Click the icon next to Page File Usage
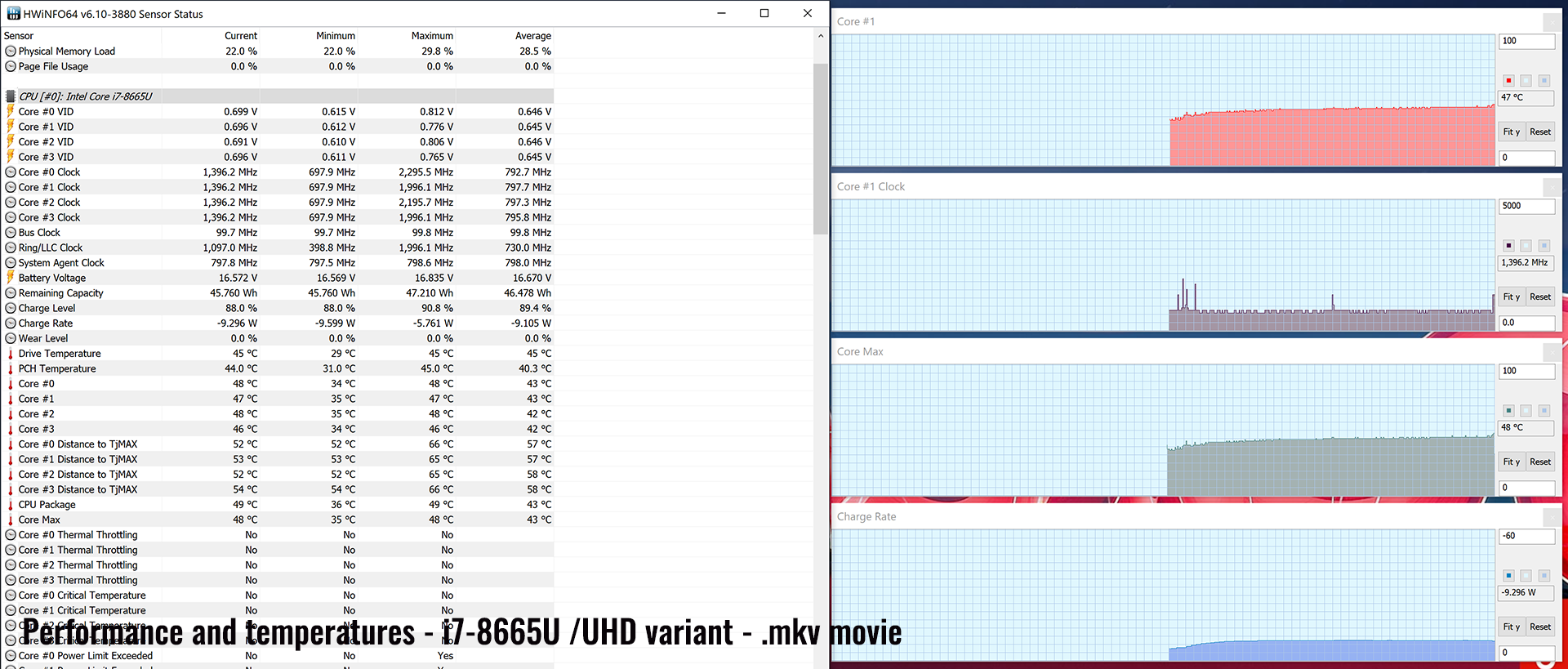 [11, 66]
